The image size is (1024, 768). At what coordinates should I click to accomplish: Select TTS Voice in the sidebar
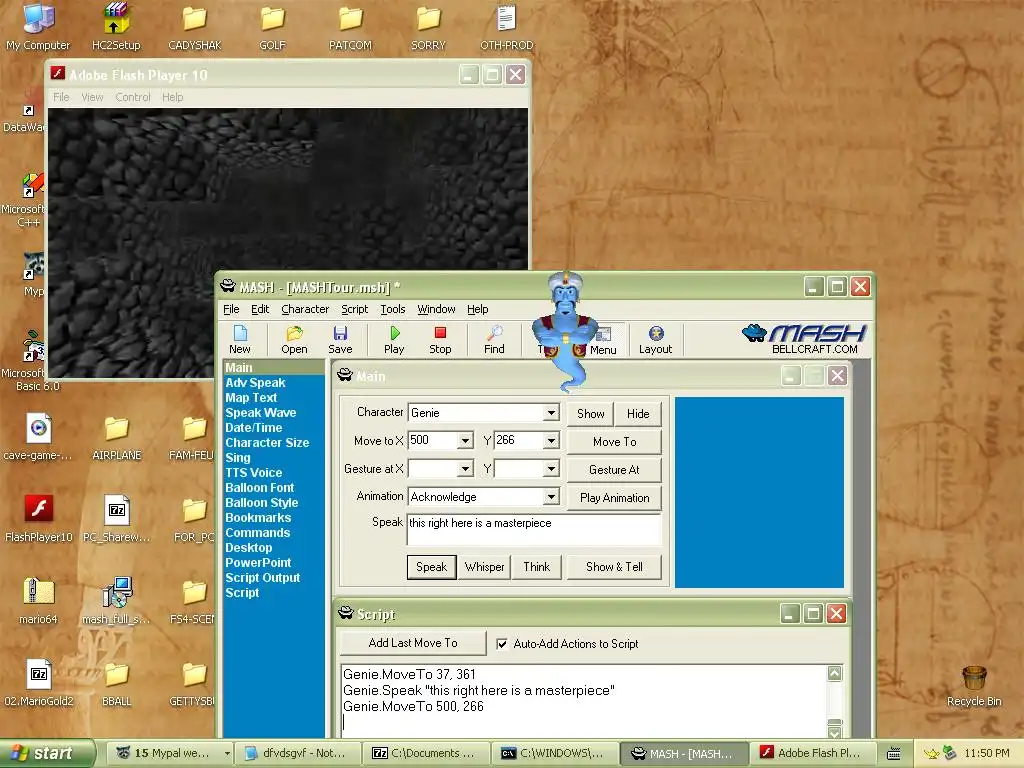[x=253, y=473]
